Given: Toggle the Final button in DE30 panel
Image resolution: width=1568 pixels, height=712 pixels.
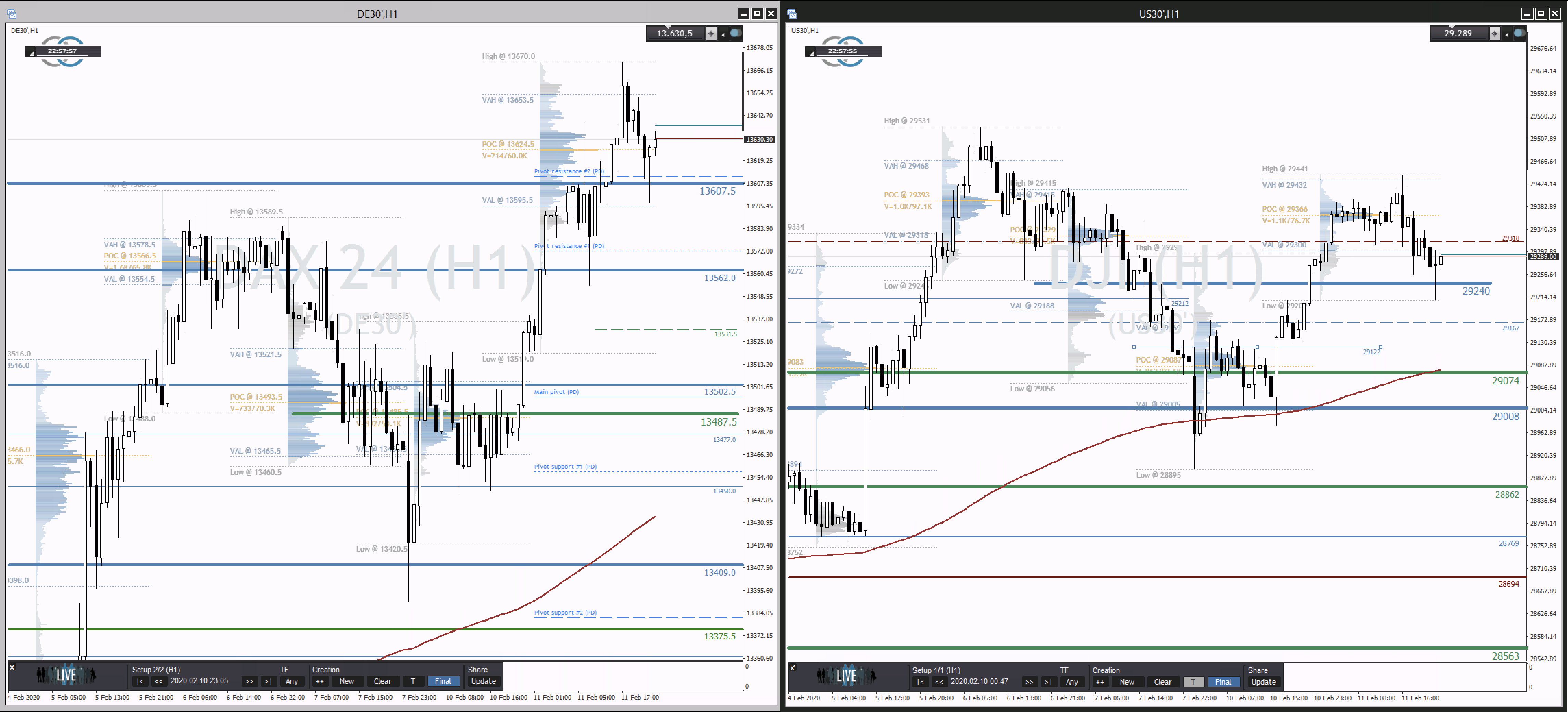Looking at the screenshot, I should pyautogui.click(x=443, y=681).
